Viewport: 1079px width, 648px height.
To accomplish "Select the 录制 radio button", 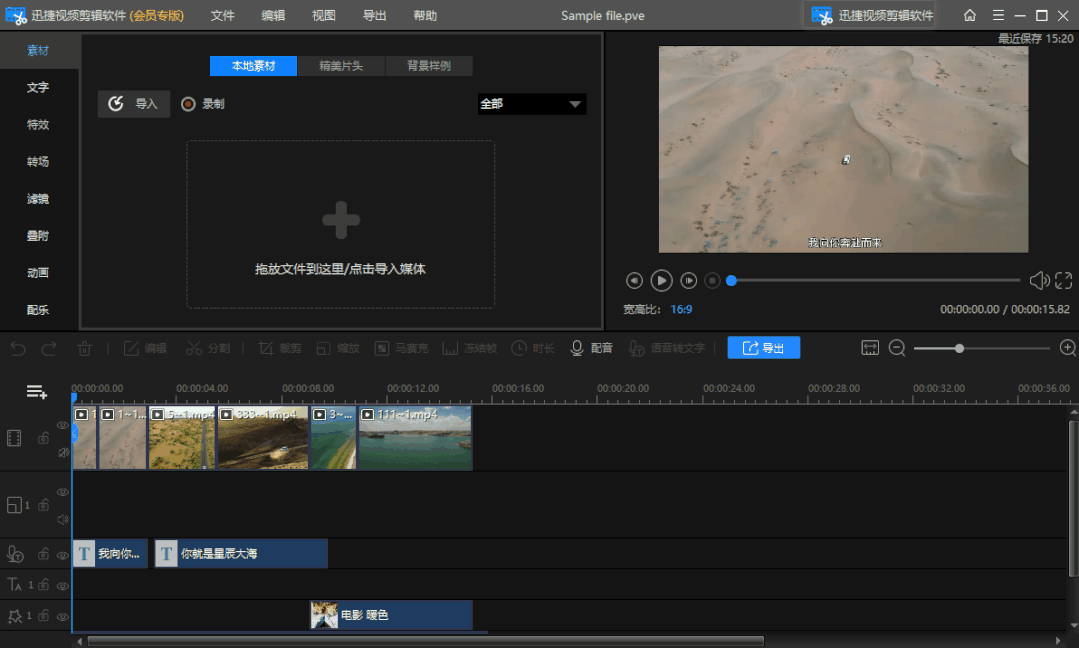I will click(188, 104).
